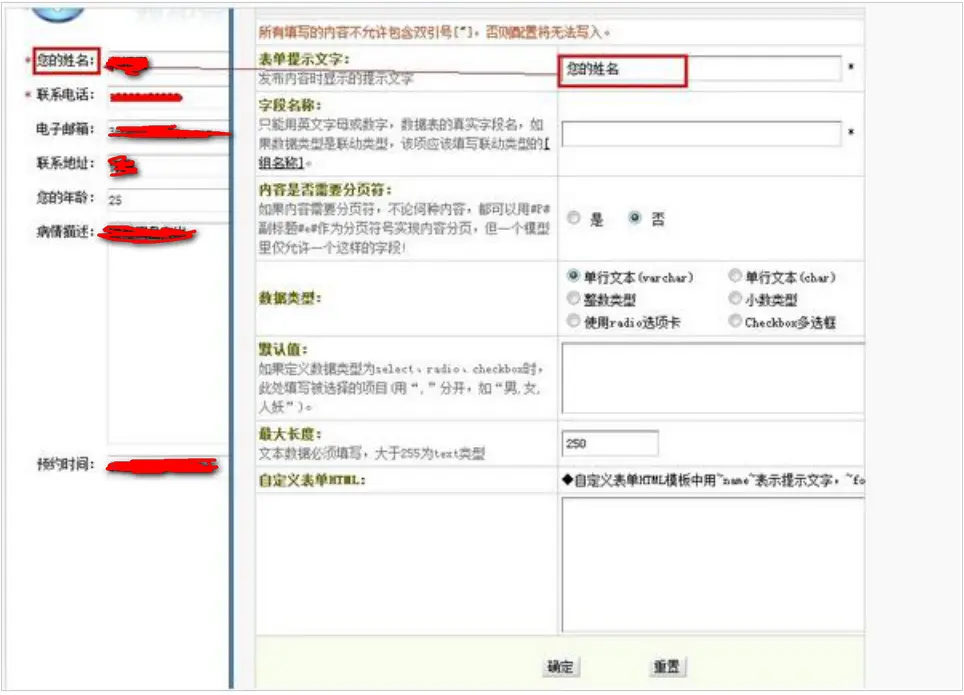Choose 单行文本(char) data type
Image resolution: width=964 pixels, height=695 pixels.
(735, 276)
